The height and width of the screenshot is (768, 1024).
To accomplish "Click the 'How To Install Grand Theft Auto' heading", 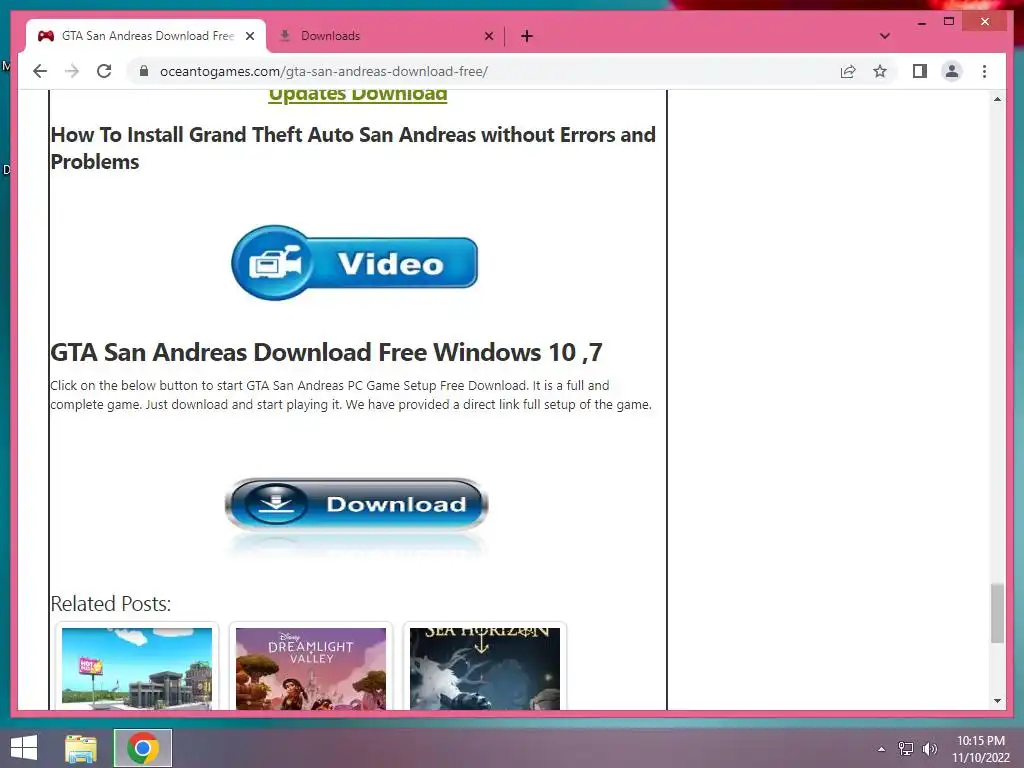I will [x=353, y=148].
